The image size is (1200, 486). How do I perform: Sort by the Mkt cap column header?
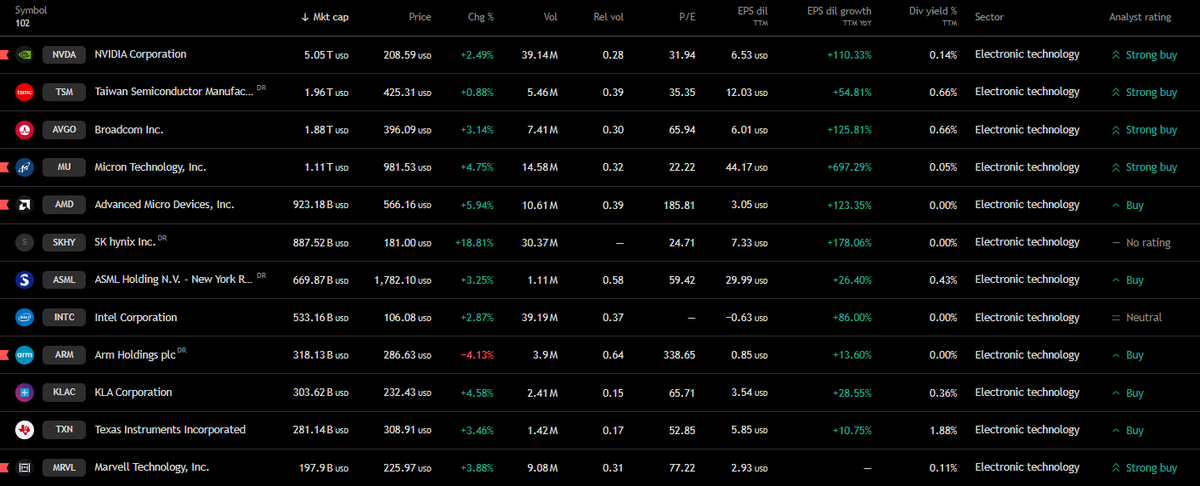click(325, 17)
